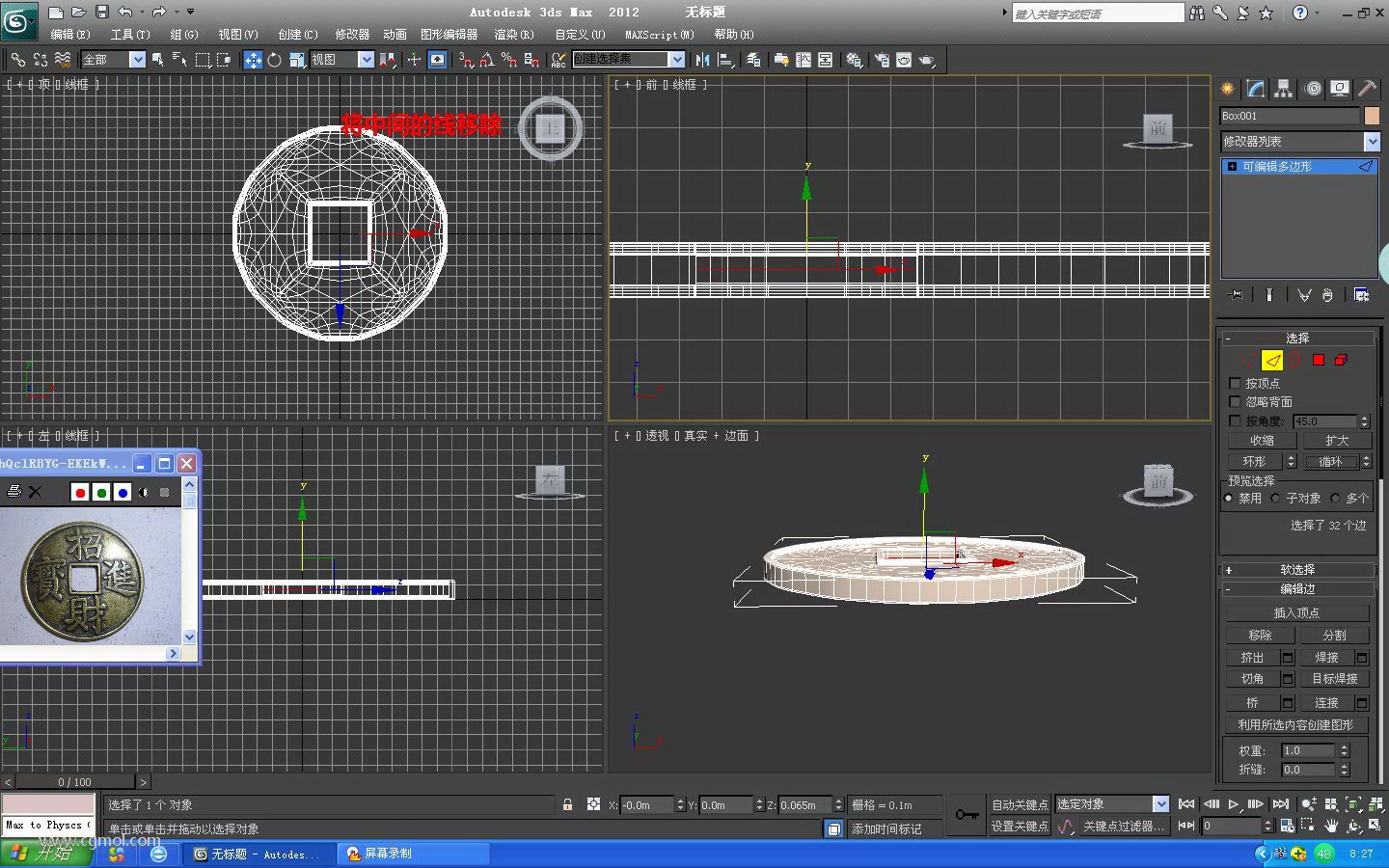Screen dimensions: 1389x868
Task: Open the Hierarchy command panel tab
Action: click(x=1283, y=89)
